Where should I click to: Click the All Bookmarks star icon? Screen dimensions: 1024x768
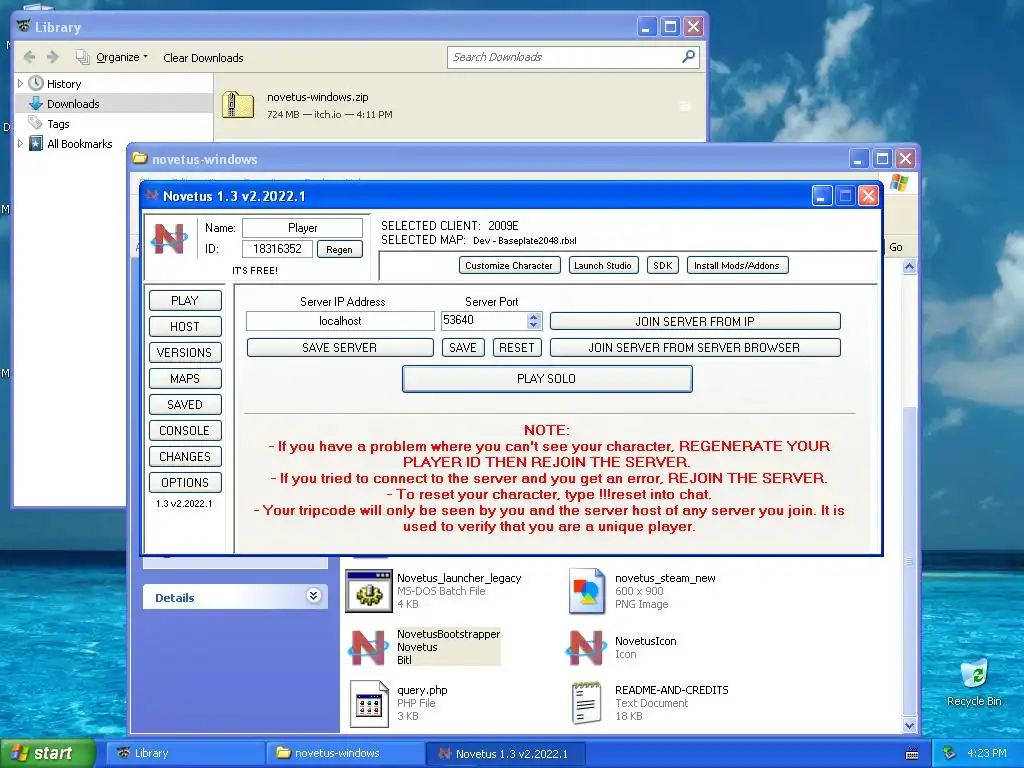(36, 143)
